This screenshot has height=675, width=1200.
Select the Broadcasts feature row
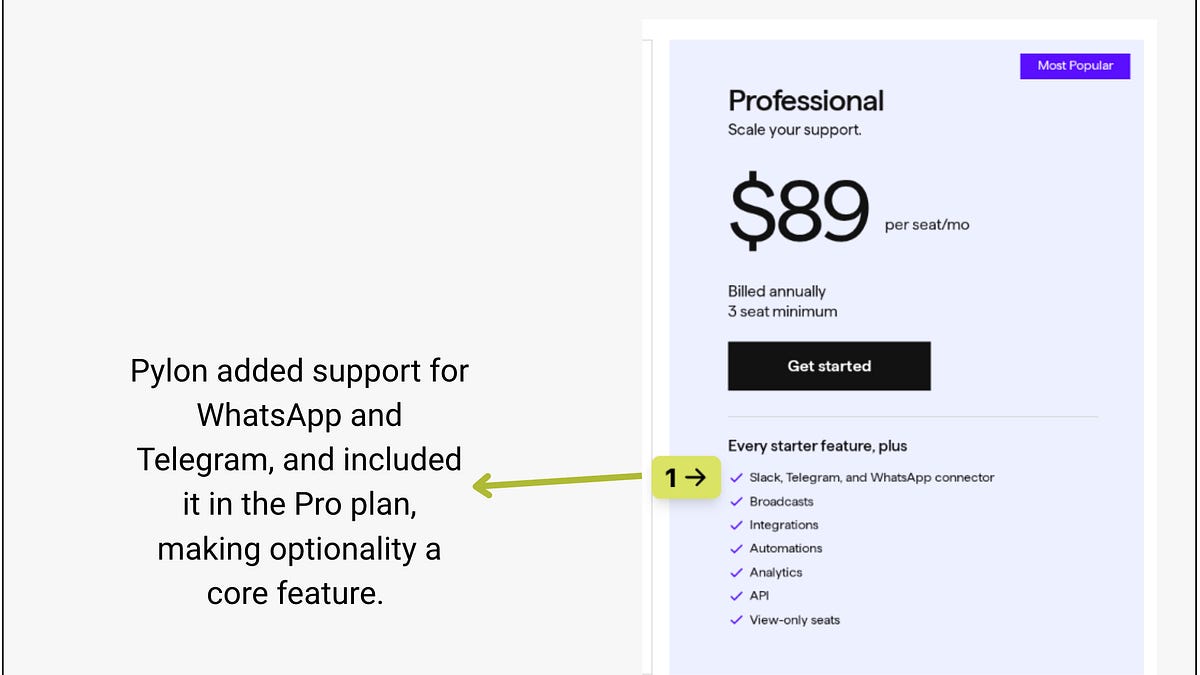pos(780,501)
